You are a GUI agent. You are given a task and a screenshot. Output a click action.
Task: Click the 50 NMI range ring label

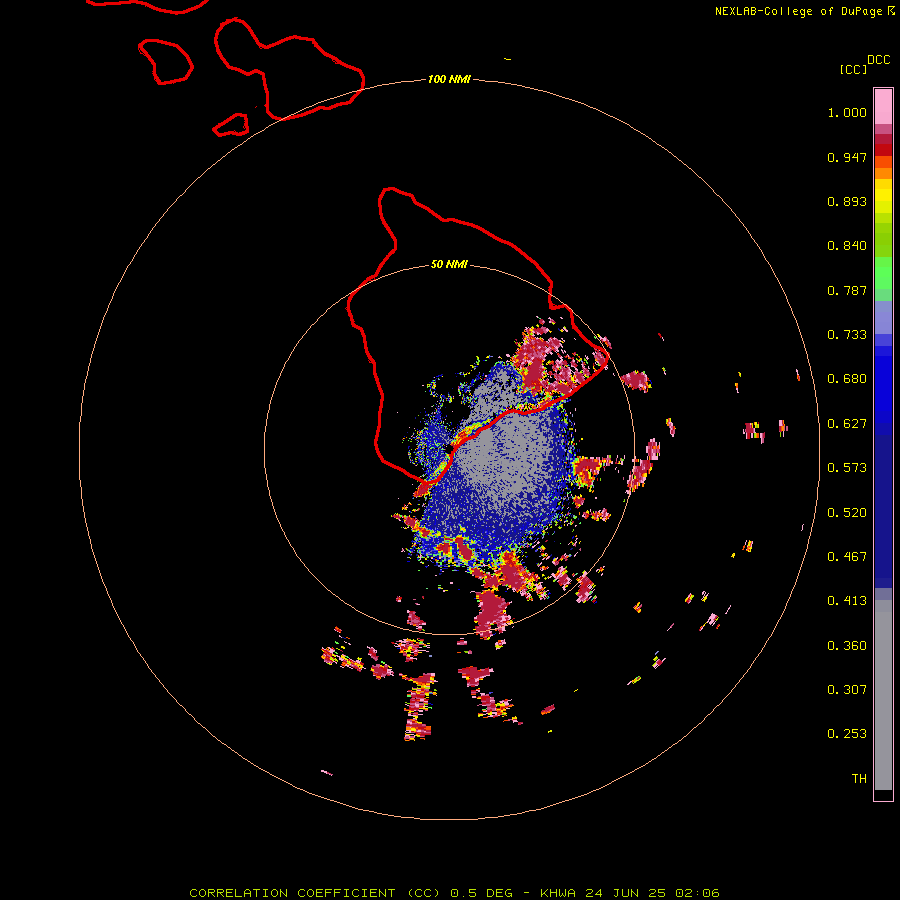click(x=449, y=264)
